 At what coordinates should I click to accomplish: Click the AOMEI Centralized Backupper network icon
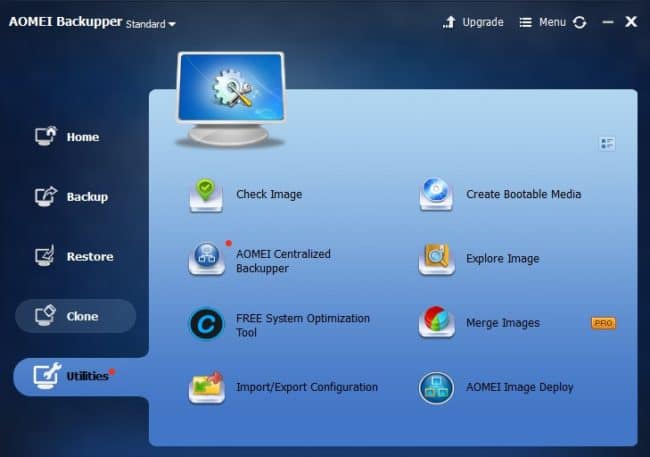(206, 259)
